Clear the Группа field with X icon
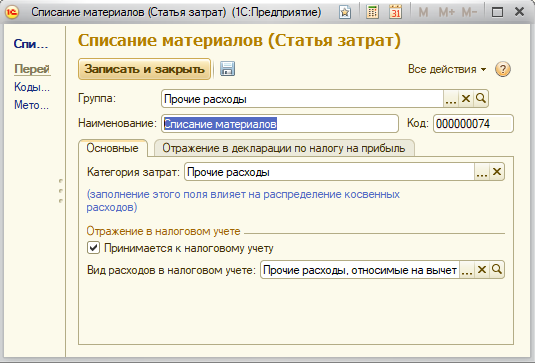Image resolution: width=535 pixels, height=363 pixels. (466, 99)
